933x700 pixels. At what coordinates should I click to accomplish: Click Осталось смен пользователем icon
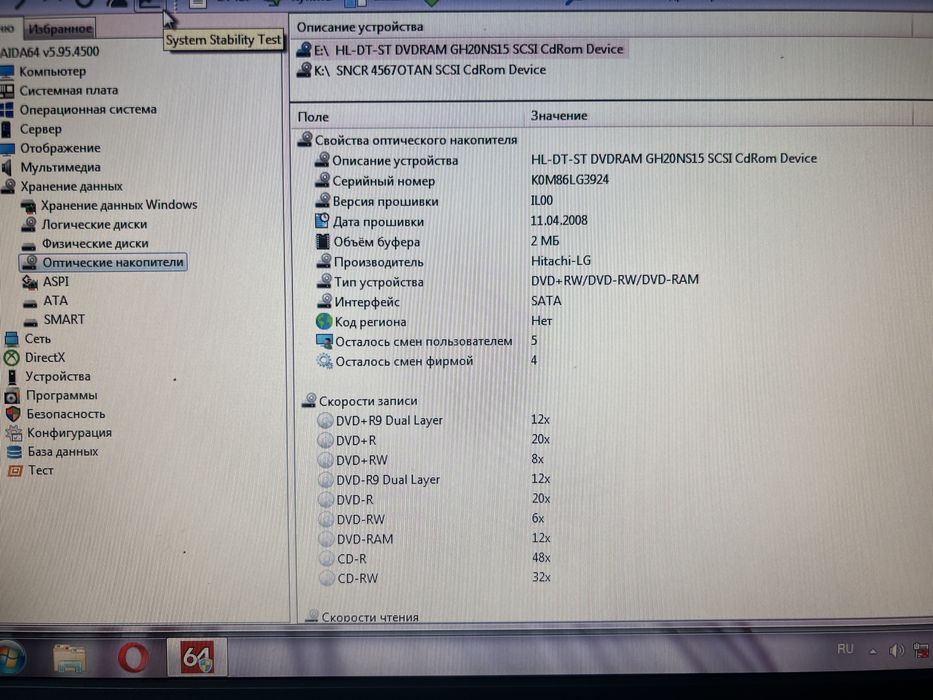pos(324,342)
